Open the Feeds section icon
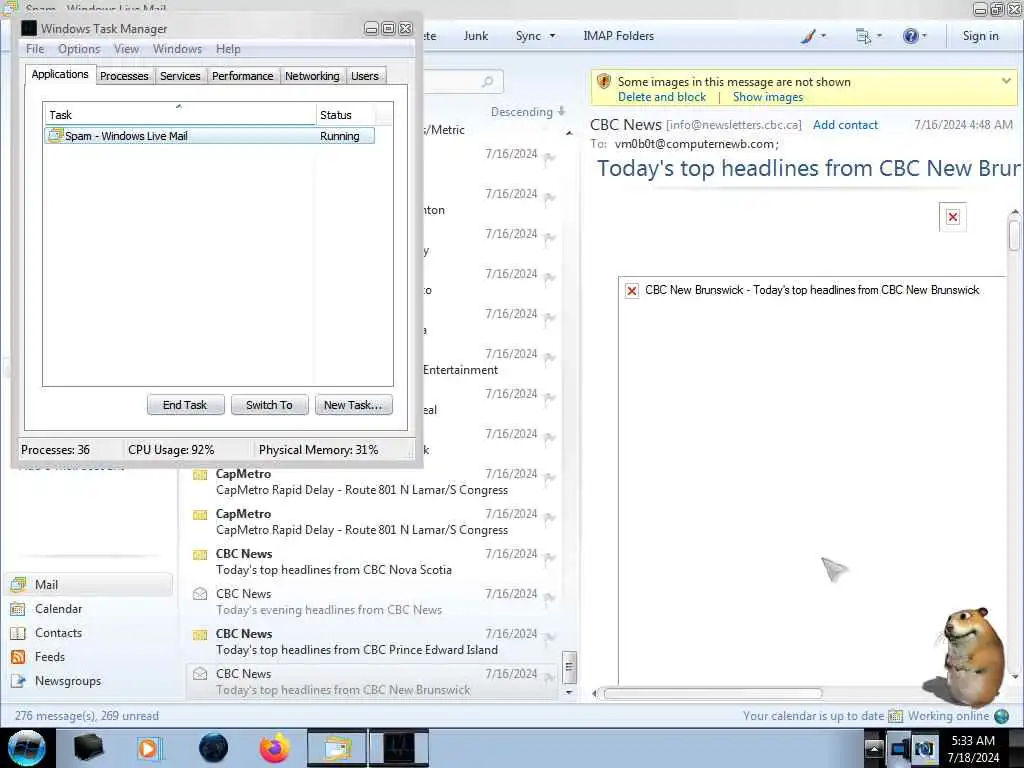The image size is (1024, 768). pyautogui.click(x=18, y=657)
